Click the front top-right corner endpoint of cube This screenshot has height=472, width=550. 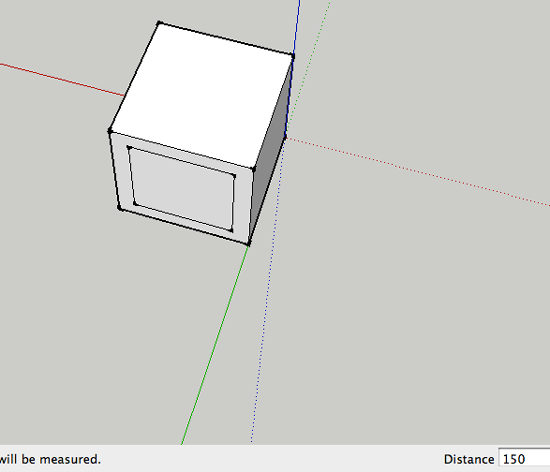[x=253, y=169]
